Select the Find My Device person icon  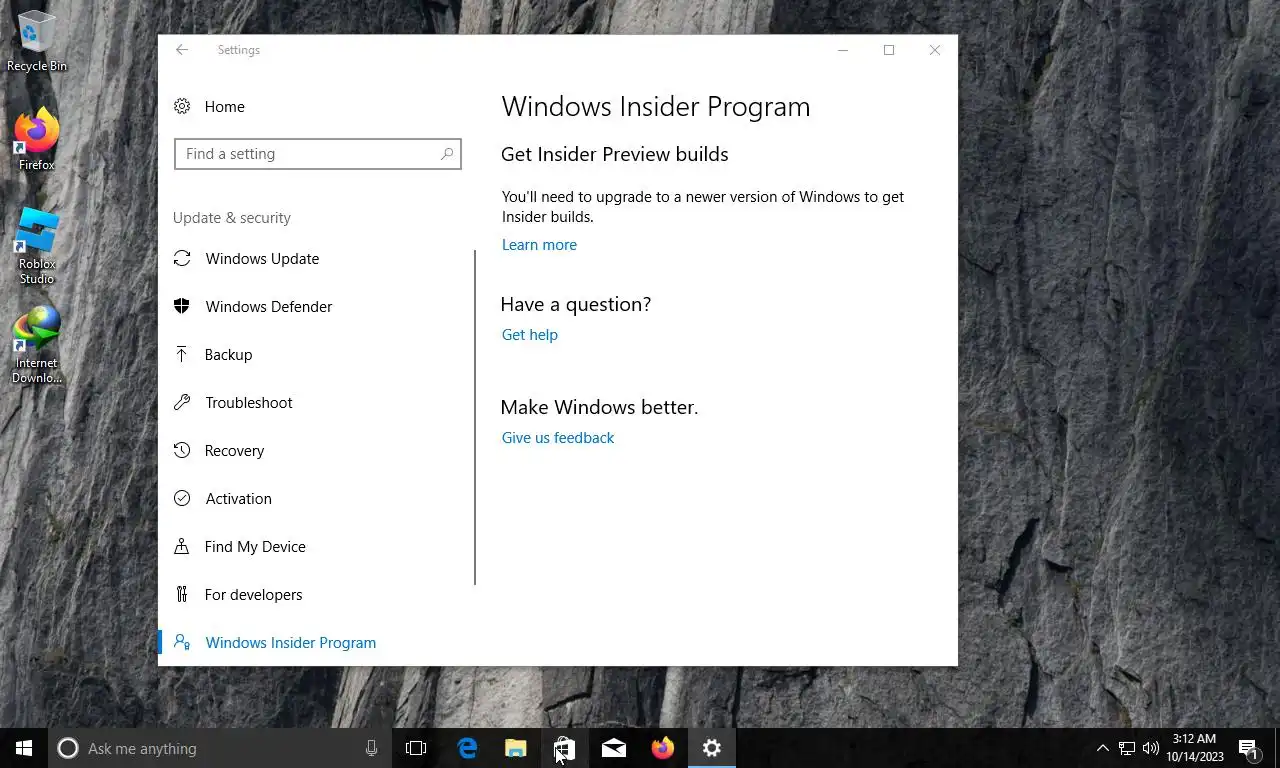click(x=182, y=546)
